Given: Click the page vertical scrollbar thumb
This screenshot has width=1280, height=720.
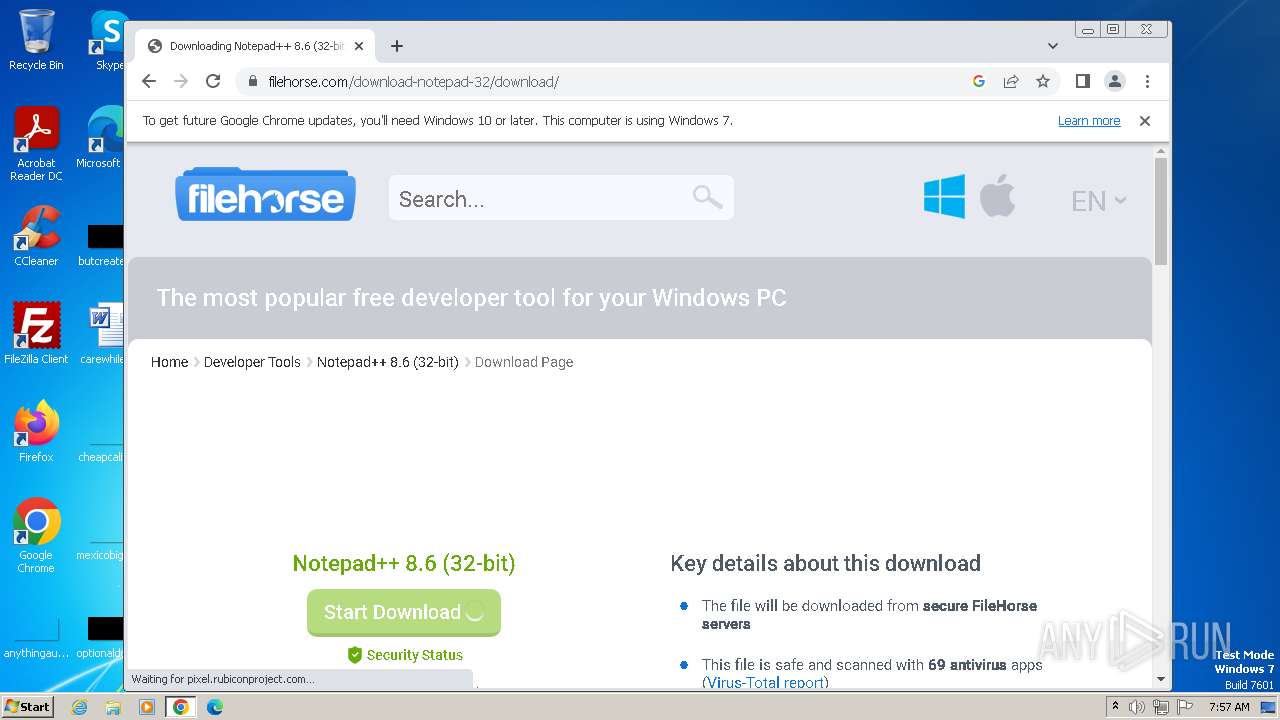Looking at the screenshot, I should coord(1161,211).
